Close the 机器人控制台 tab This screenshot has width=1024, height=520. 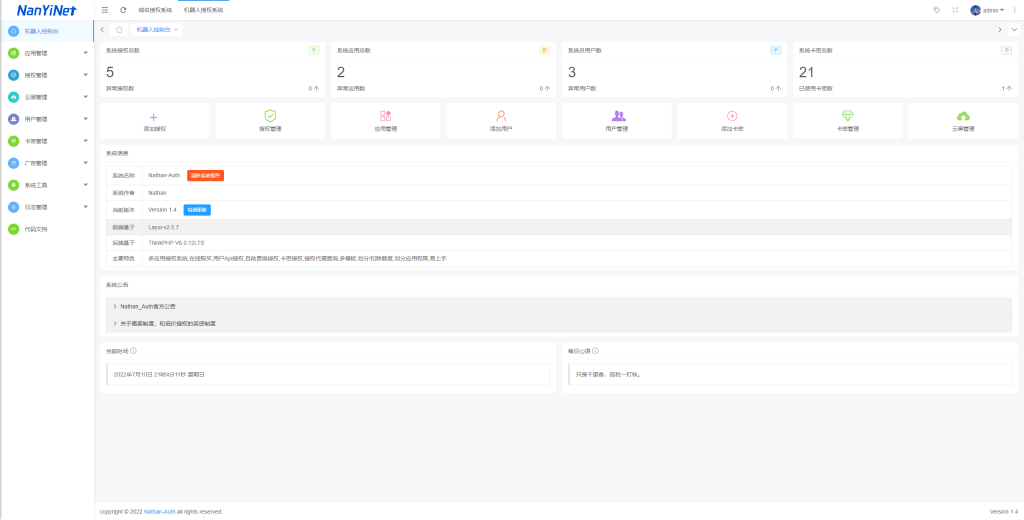pos(177,30)
